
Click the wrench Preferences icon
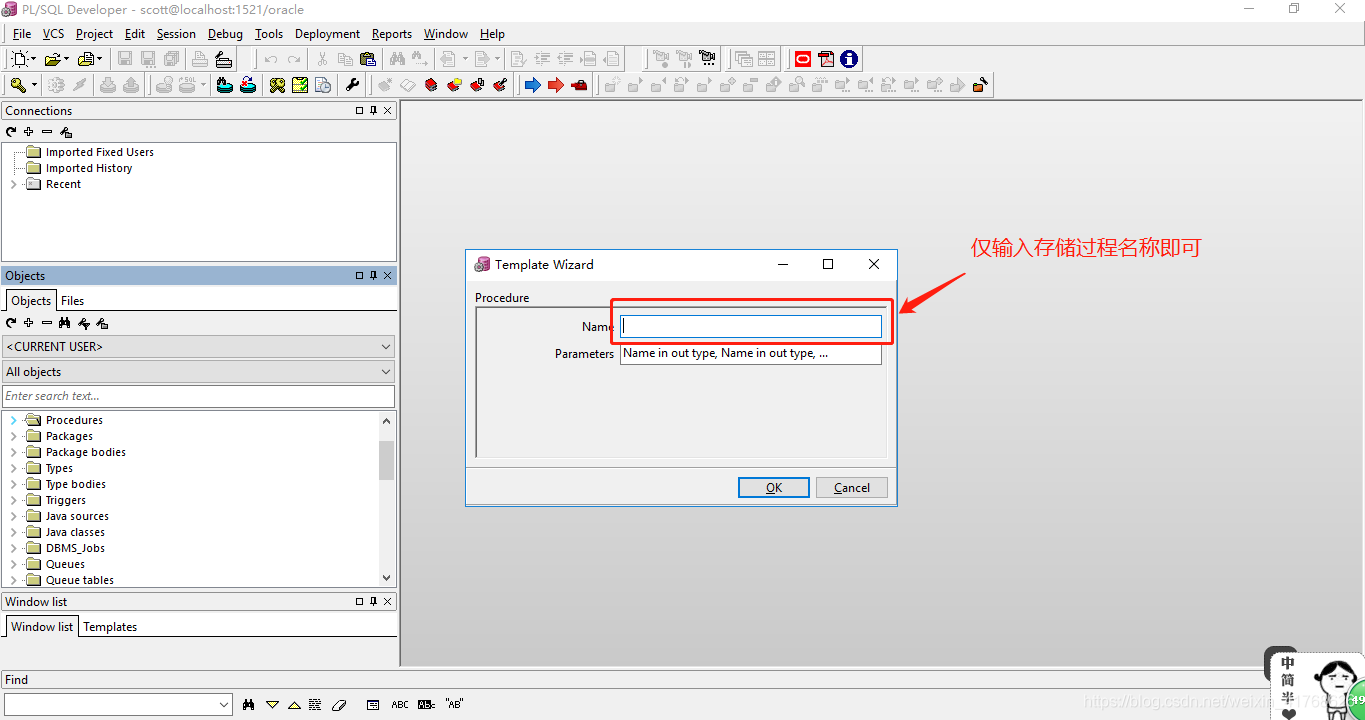352,85
